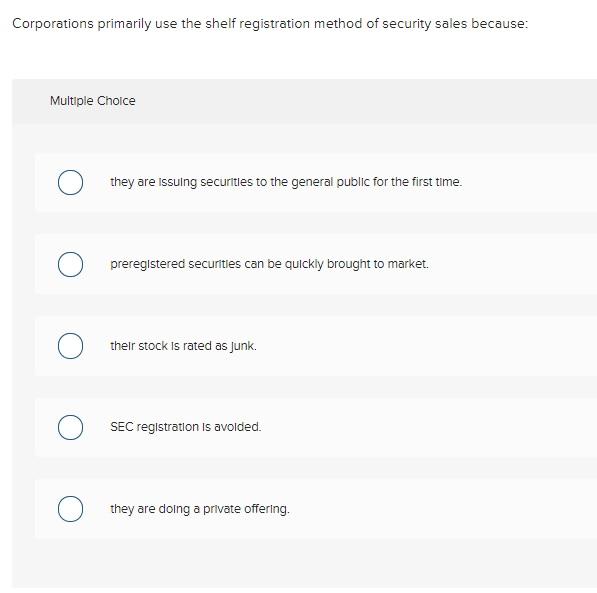Mark the 'stock is rated as junk' radio
Screen dimensions: 597x593
[70, 346]
